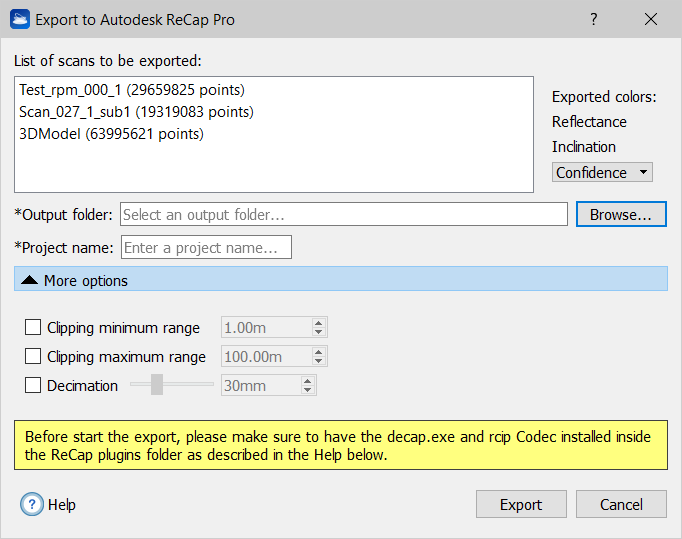Click the Project name input field
Screen dimensions: 682x539
206,247
